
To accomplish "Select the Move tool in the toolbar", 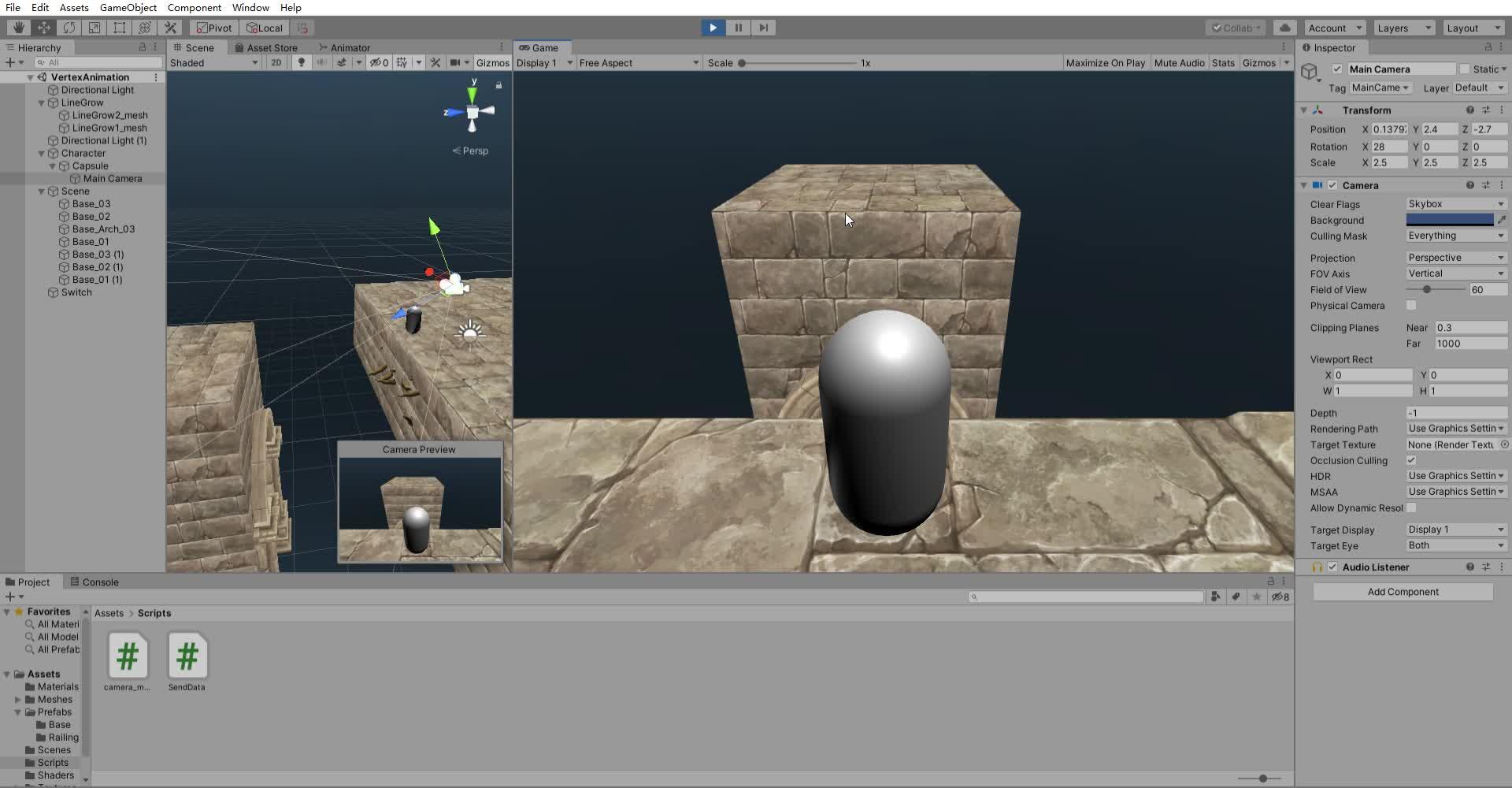I will (44, 27).
